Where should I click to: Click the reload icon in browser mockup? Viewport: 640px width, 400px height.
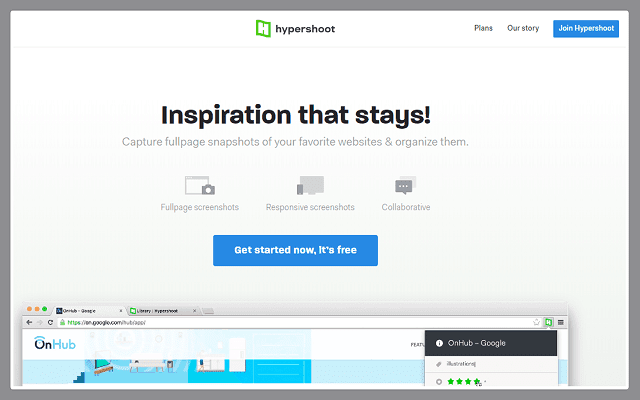point(51,322)
